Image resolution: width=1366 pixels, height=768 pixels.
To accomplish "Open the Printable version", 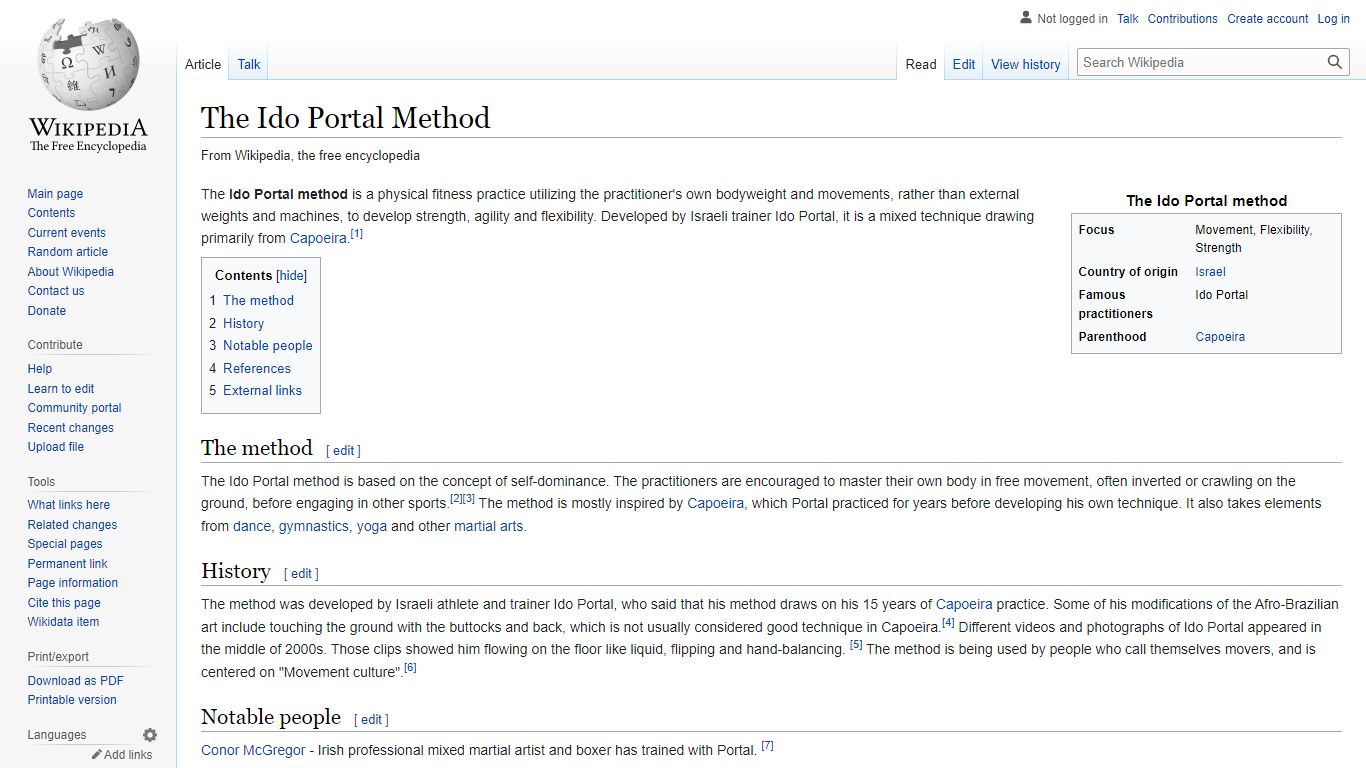I will [72, 700].
